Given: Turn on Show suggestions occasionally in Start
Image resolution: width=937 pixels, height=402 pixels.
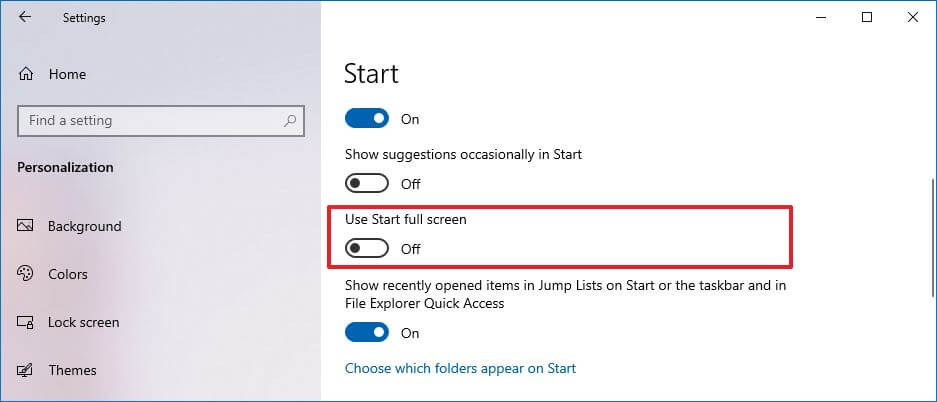Looking at the screenshot, I should tap(366, 184).
